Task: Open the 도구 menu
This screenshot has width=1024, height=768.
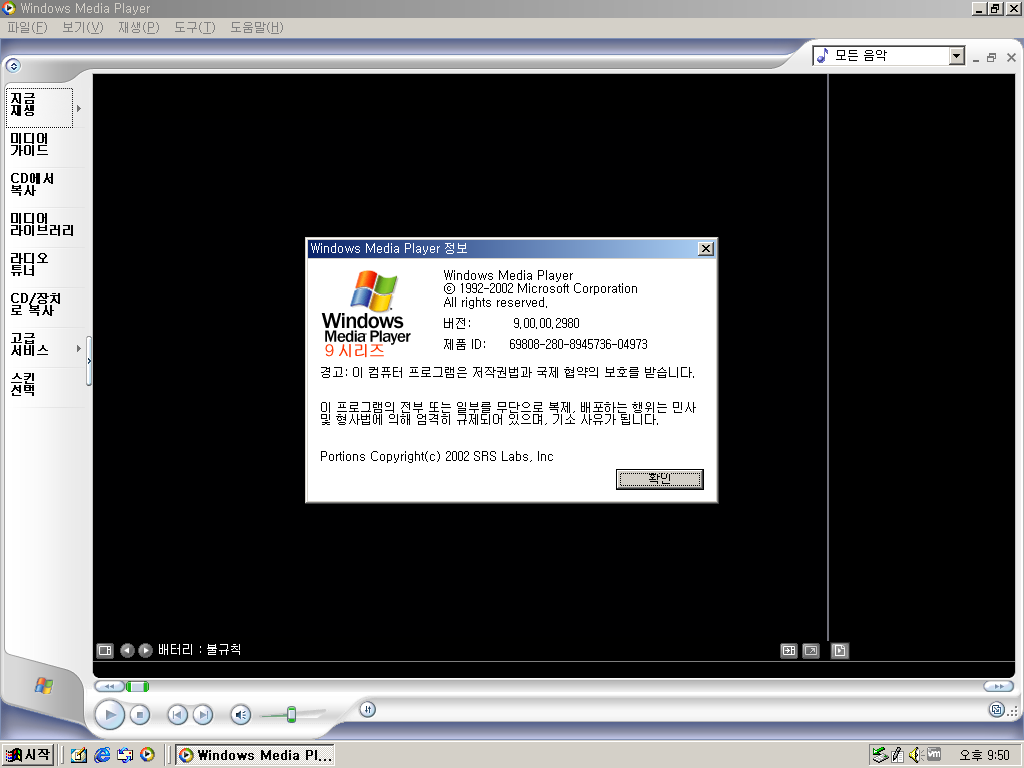Action: (x=195, y=27)
